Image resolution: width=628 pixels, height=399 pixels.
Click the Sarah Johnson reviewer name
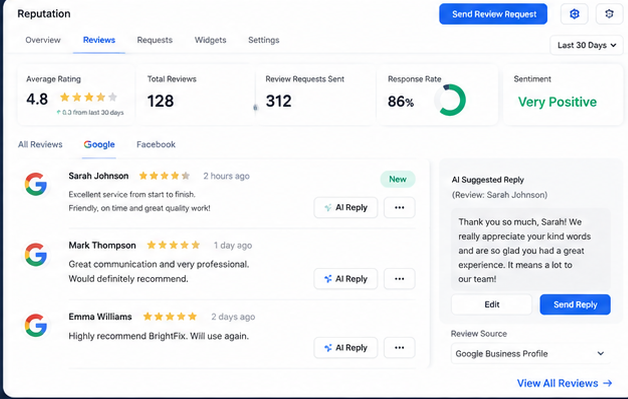pyautogui.click(x=99, y=176)
